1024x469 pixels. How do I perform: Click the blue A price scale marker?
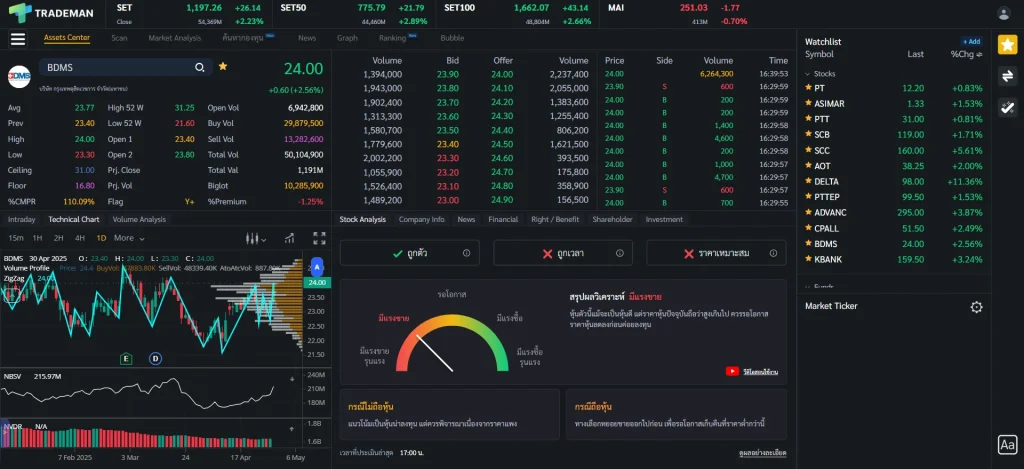[x=317, y=268]
